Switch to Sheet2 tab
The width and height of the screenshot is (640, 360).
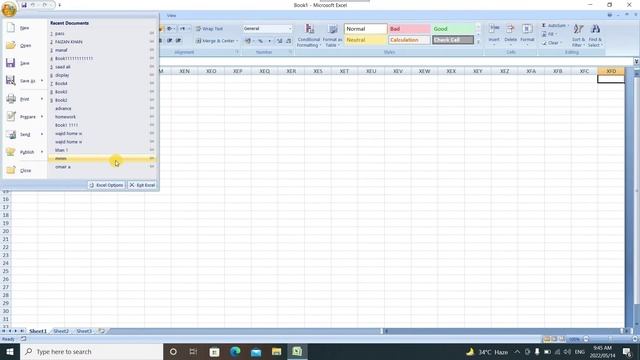pos(61,331)
